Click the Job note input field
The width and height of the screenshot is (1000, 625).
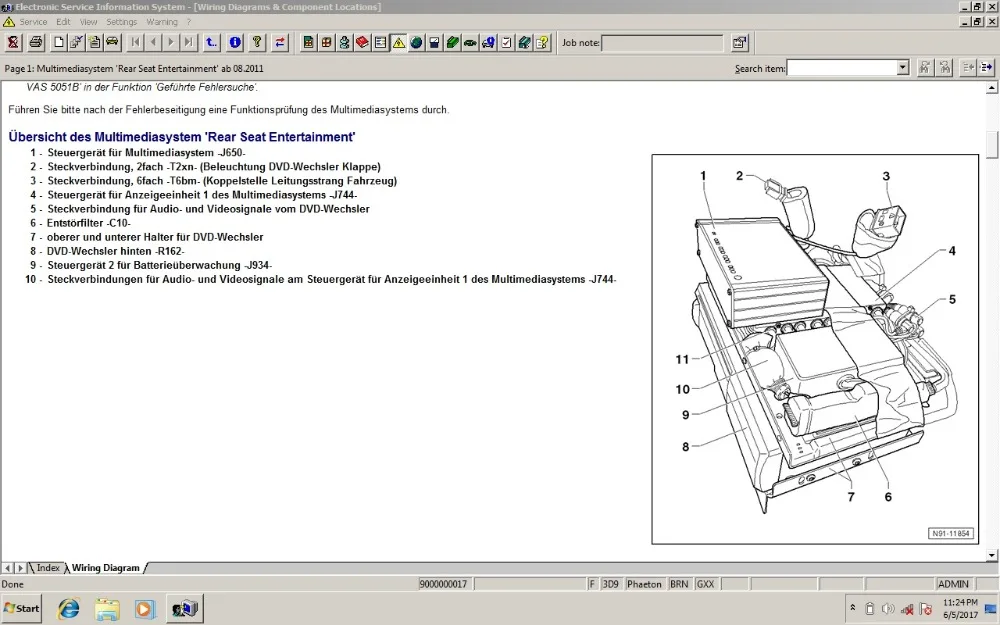663,43
